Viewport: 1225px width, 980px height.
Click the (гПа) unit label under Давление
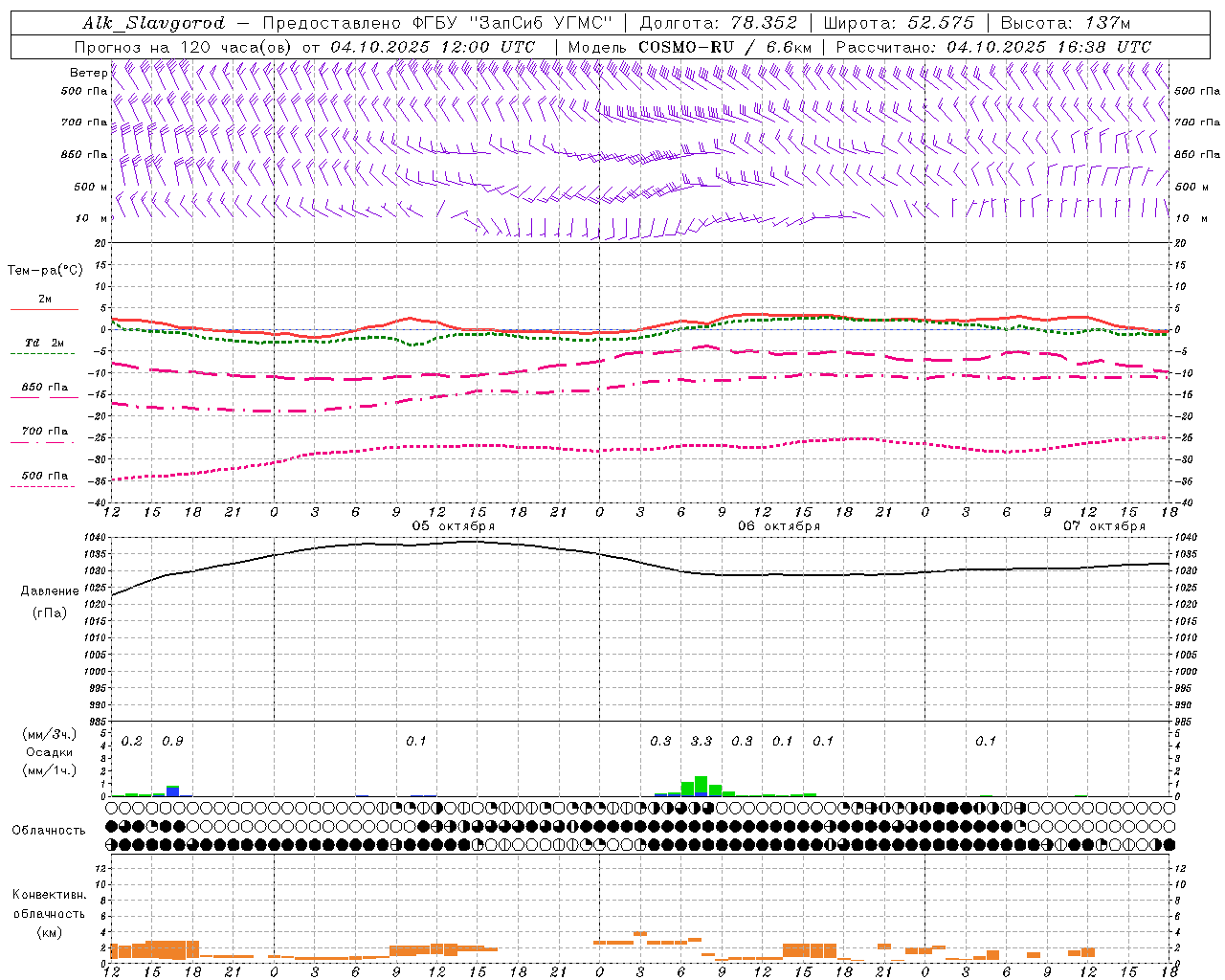[x=49, y=613]
